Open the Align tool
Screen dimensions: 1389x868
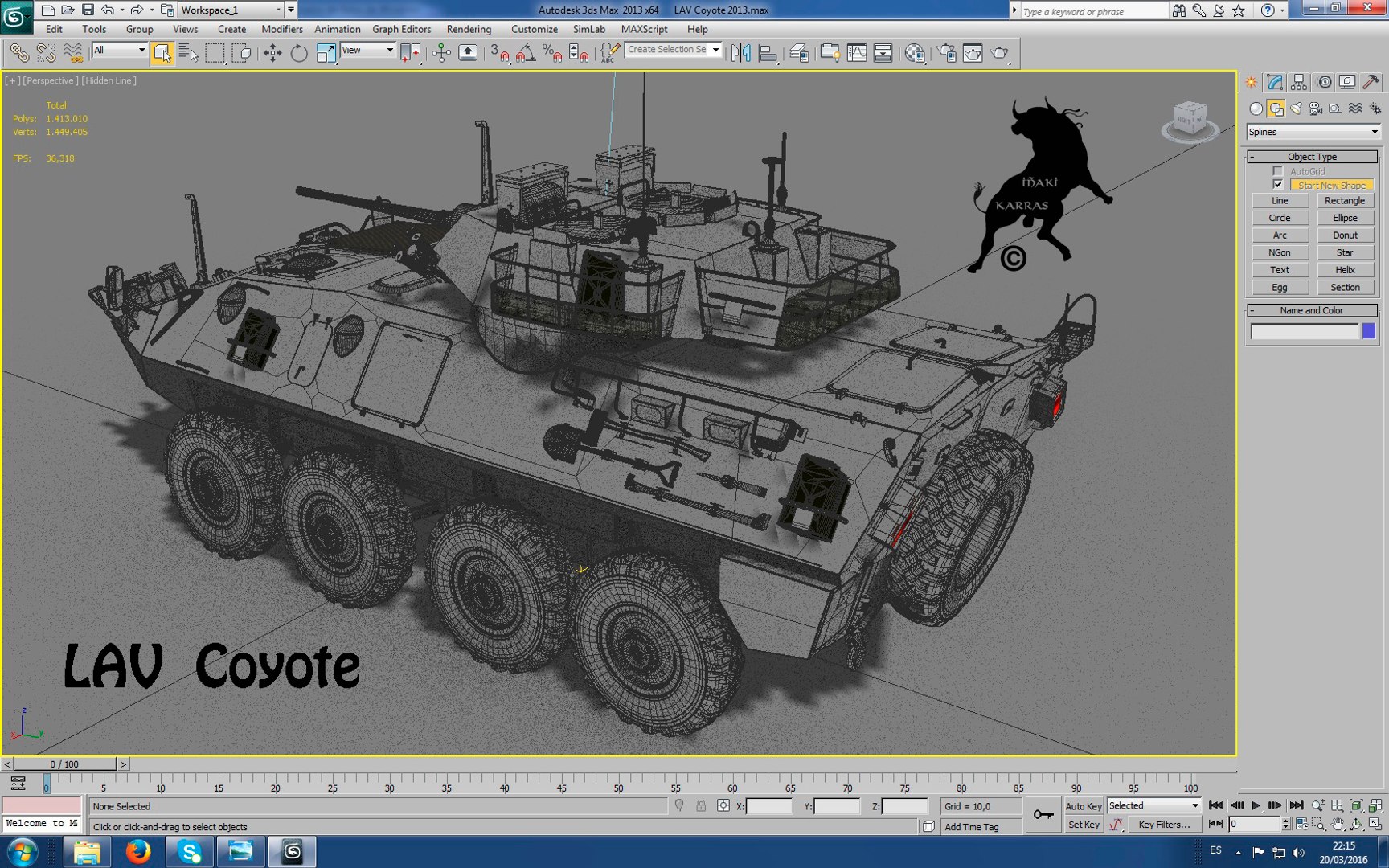(x=768, y=54)
